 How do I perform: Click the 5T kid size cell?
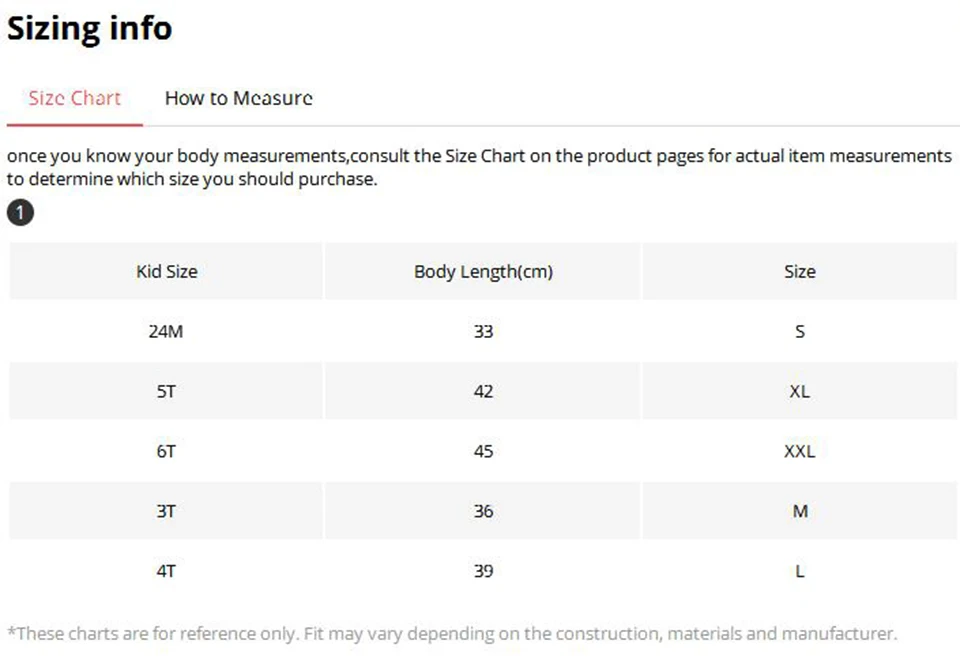(166, 391)
